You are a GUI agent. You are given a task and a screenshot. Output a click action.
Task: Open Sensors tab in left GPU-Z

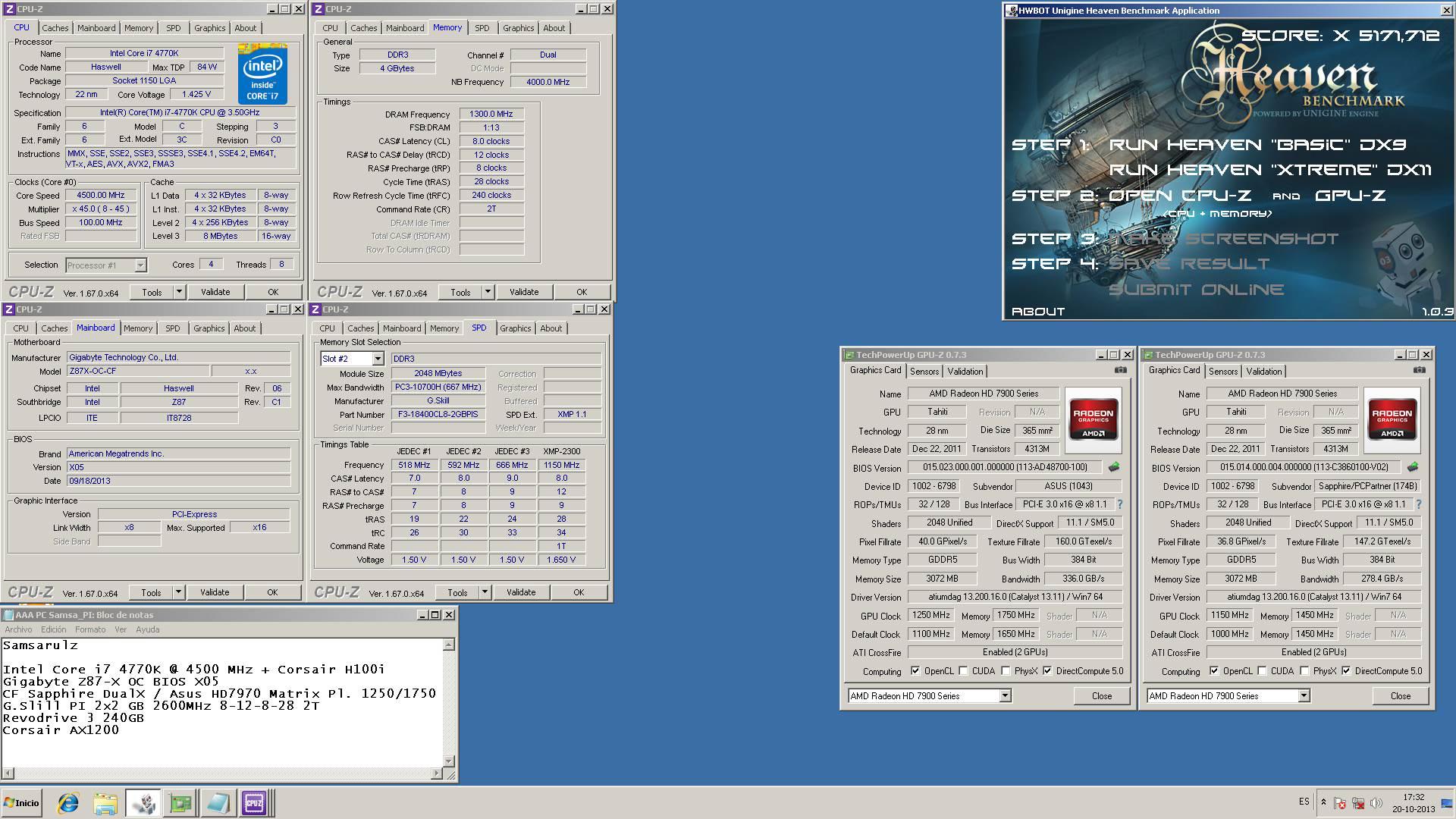[924, 372]
